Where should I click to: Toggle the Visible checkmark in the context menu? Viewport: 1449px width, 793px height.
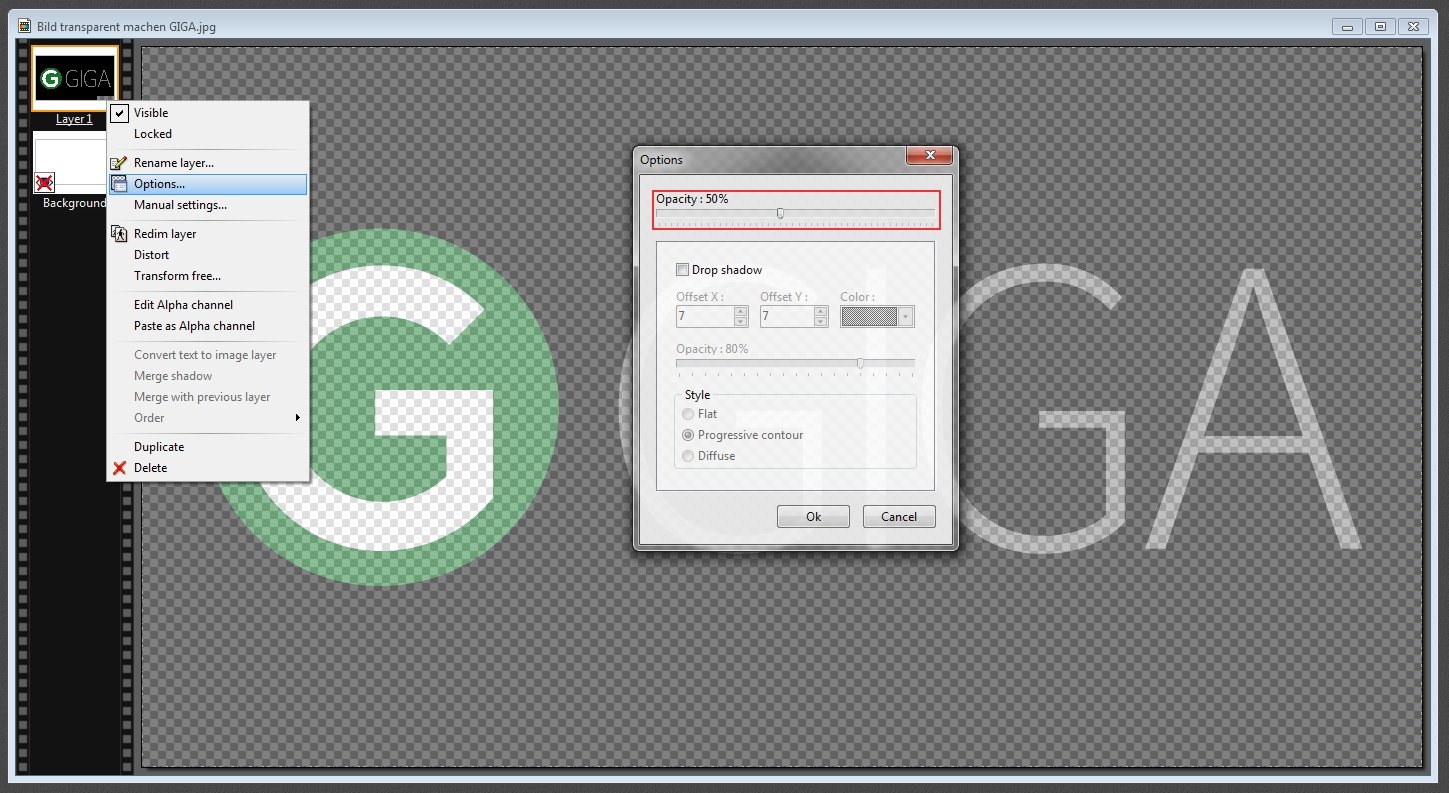point(119,113)
